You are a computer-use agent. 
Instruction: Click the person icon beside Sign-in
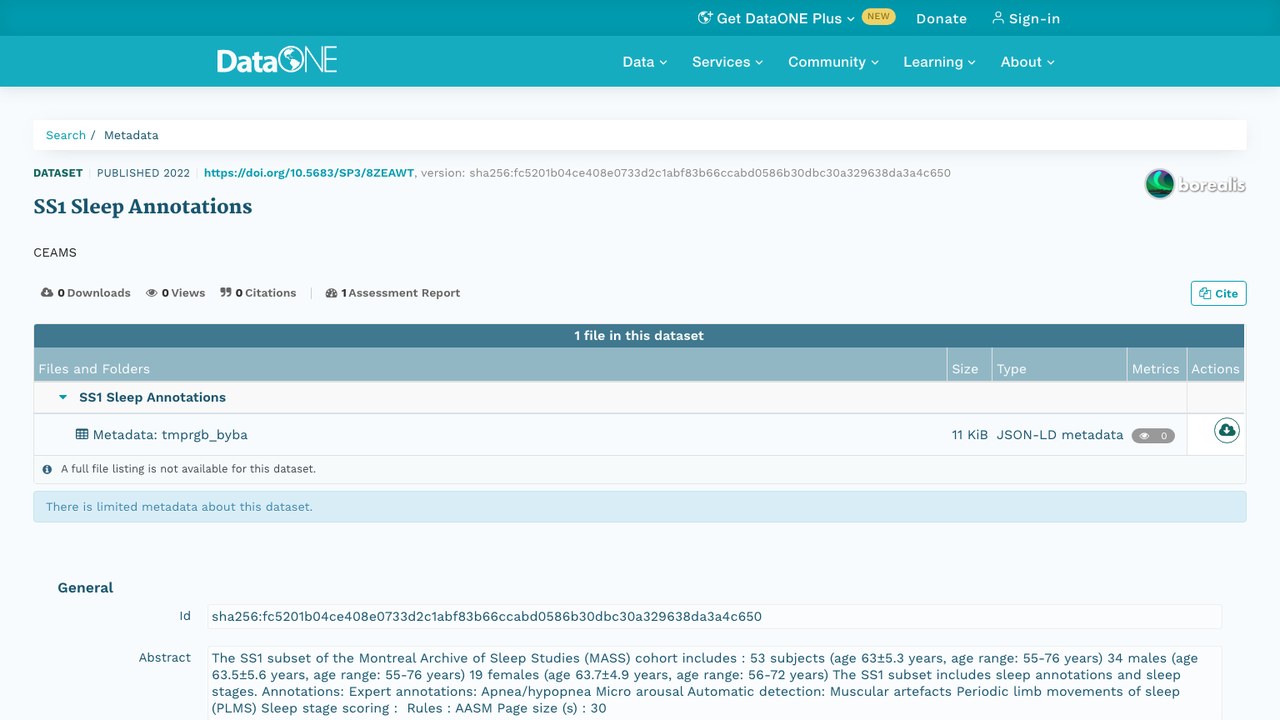[998, 18]
